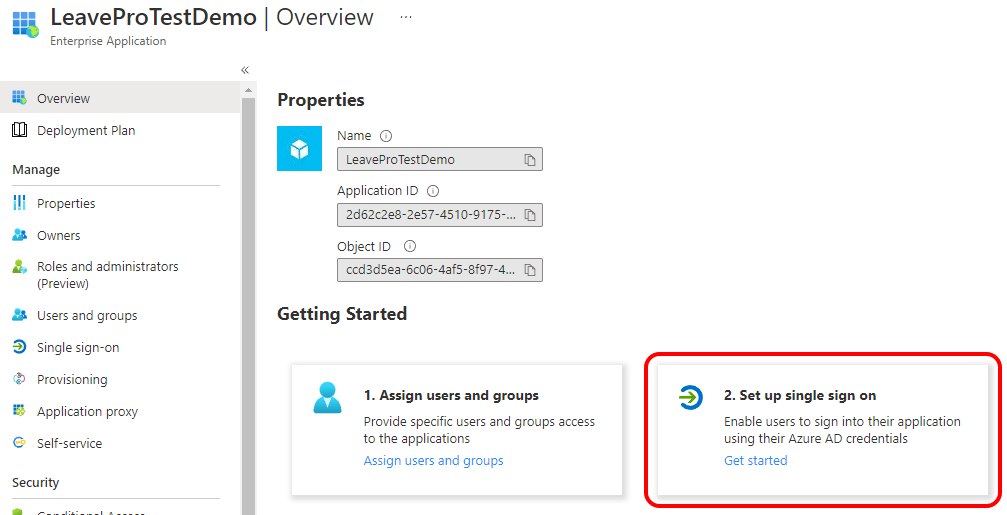The width and height of the screenshot is (1007, 515).
Task: Click the Name input field
Action: pyautogui.click(x=439, y=159)
